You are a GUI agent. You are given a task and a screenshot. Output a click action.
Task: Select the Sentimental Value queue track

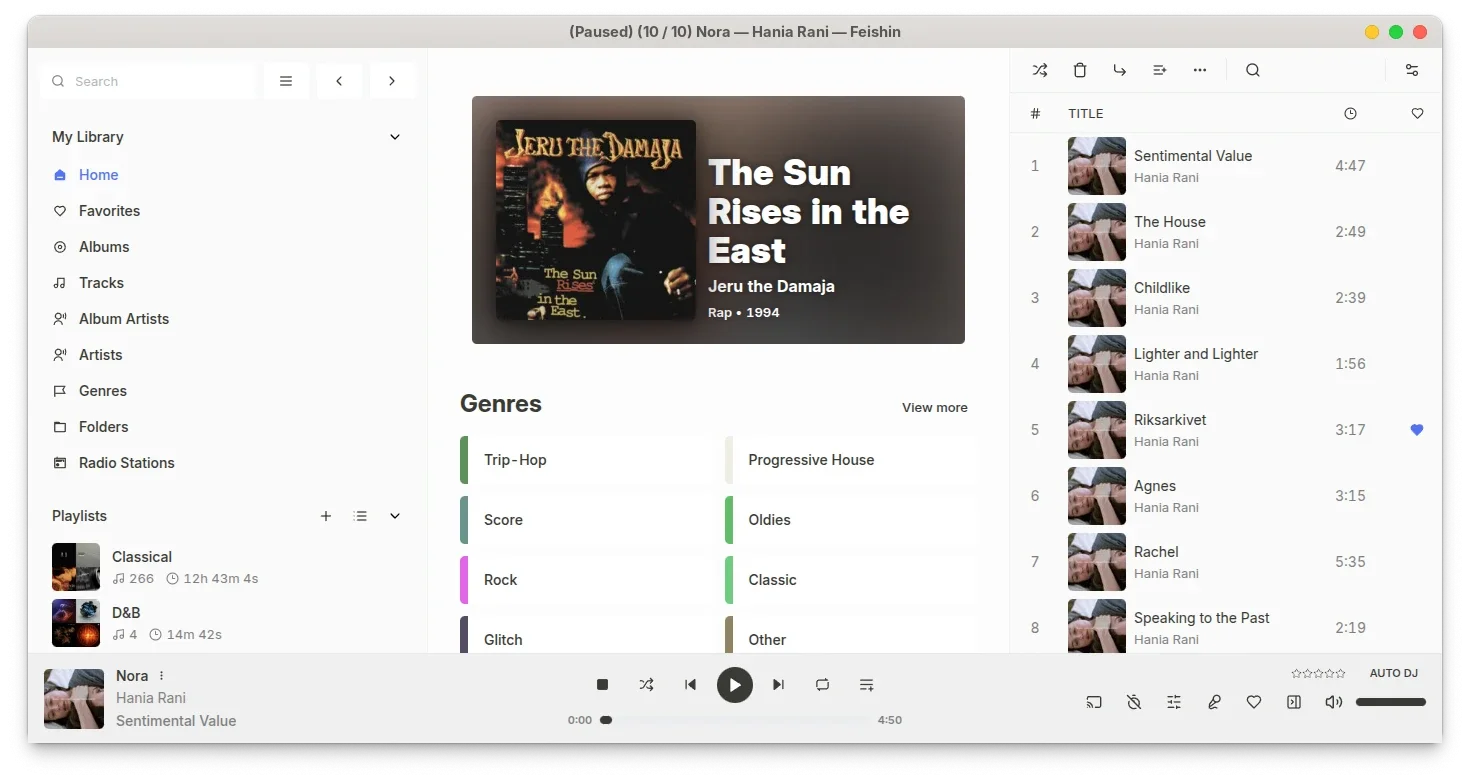(x=1226, y=166)
